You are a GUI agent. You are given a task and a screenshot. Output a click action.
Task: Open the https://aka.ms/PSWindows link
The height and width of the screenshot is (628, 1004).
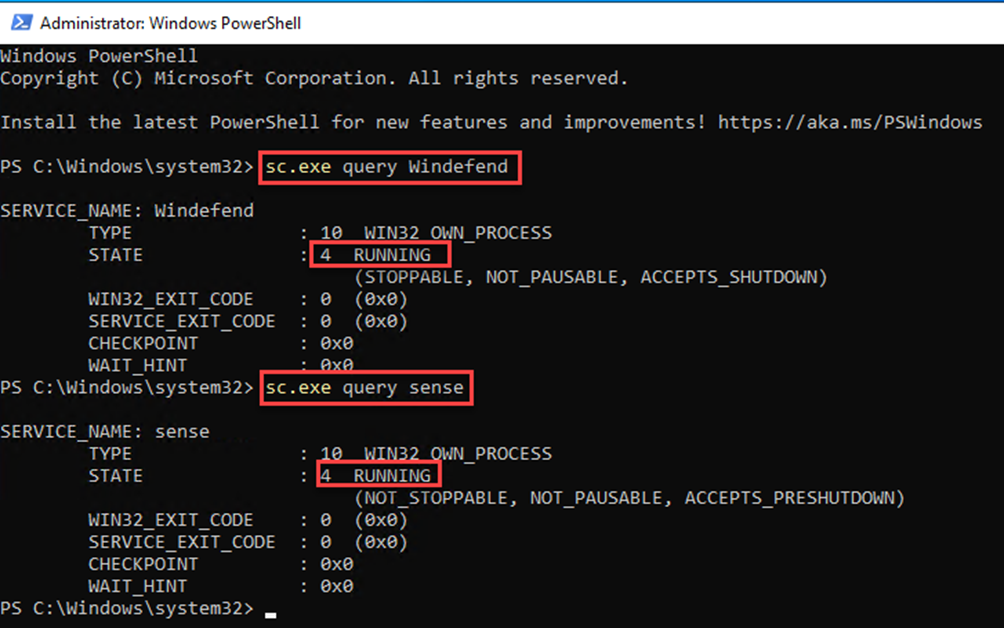(850, 122)
